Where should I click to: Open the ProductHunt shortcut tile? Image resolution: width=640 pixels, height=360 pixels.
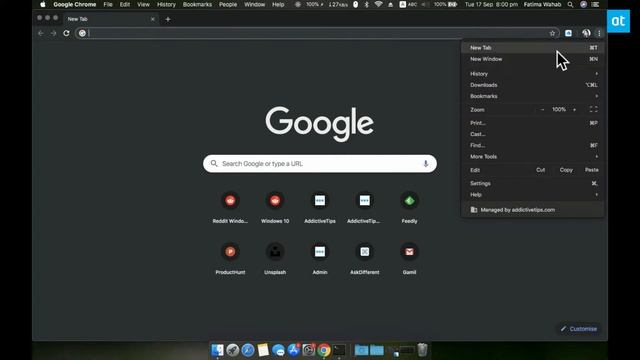pos(230,259)
